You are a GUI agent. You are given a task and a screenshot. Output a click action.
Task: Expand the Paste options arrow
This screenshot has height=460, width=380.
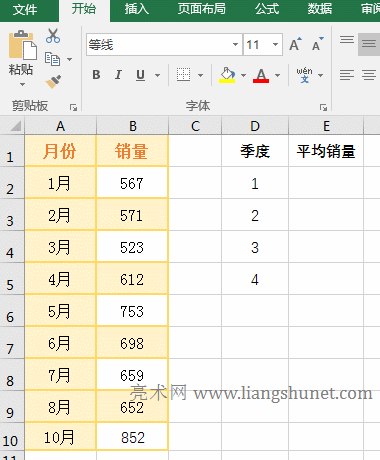(22, 84)
